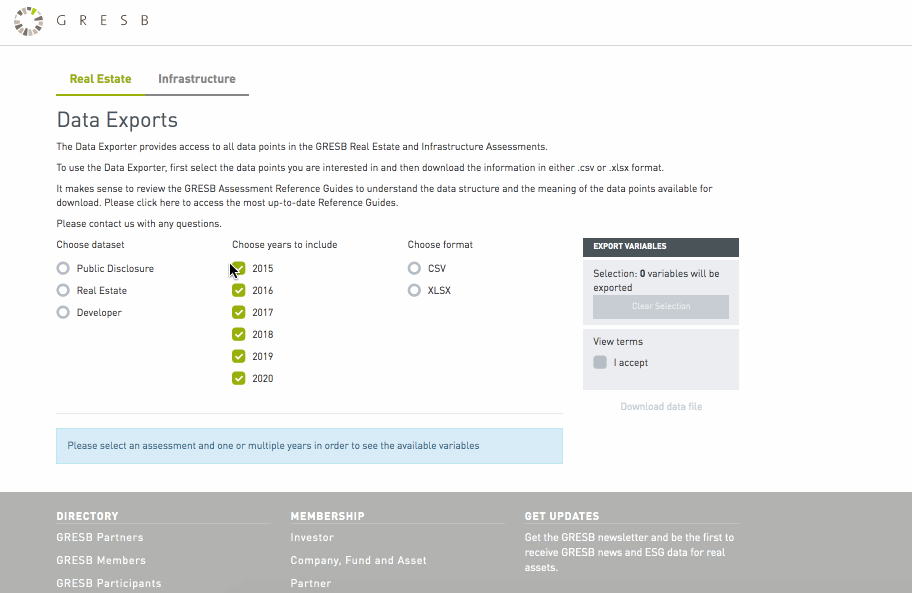Click the Clear Selection button
The height and width of the screenshot is (593, 912).
pyautogui.click(x=661, y=306)
